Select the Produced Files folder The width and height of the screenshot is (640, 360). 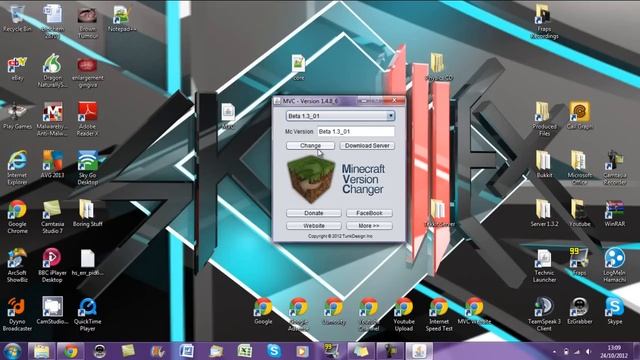tap(544, 118)
